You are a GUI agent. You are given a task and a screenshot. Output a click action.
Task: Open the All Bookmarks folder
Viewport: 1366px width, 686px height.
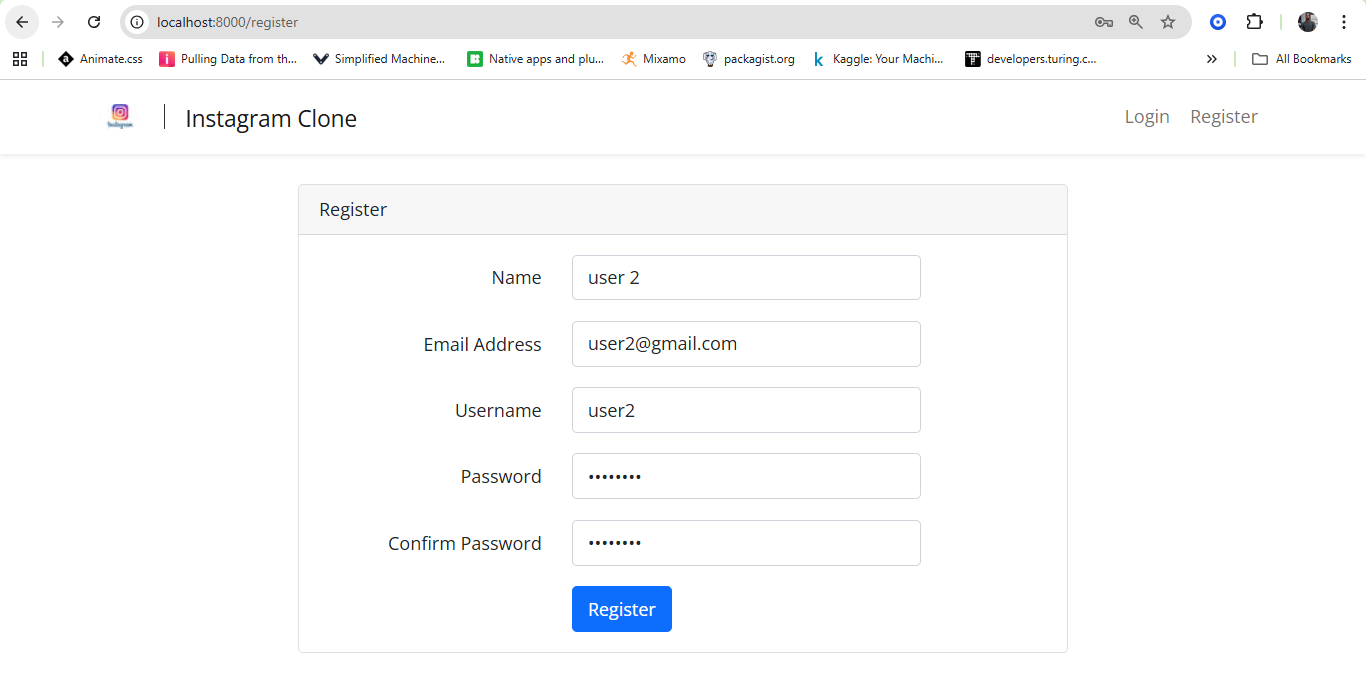pos(1302,59)
